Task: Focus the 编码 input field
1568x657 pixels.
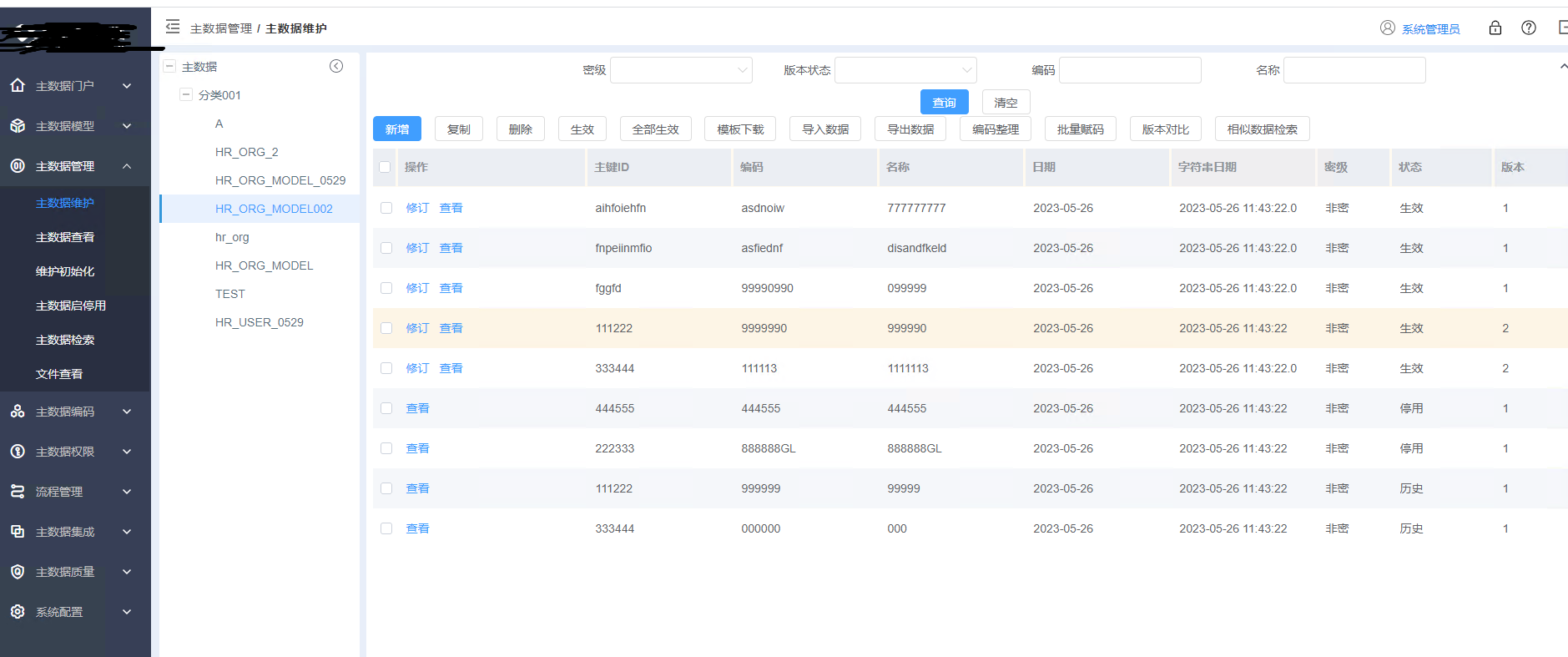Action: pos(1130,70)
